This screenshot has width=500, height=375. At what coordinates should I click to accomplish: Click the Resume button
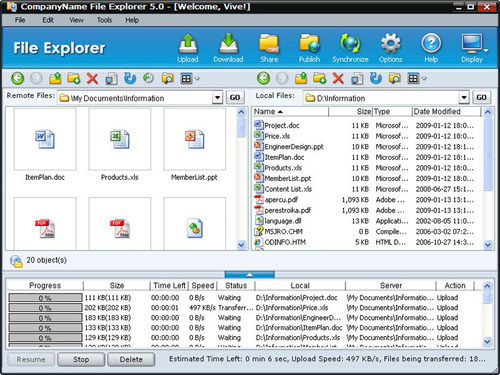click(x=31, y=359)
